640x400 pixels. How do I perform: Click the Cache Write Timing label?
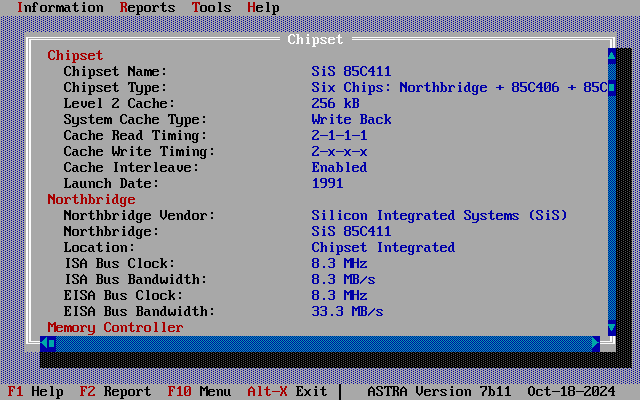[139, 151]
